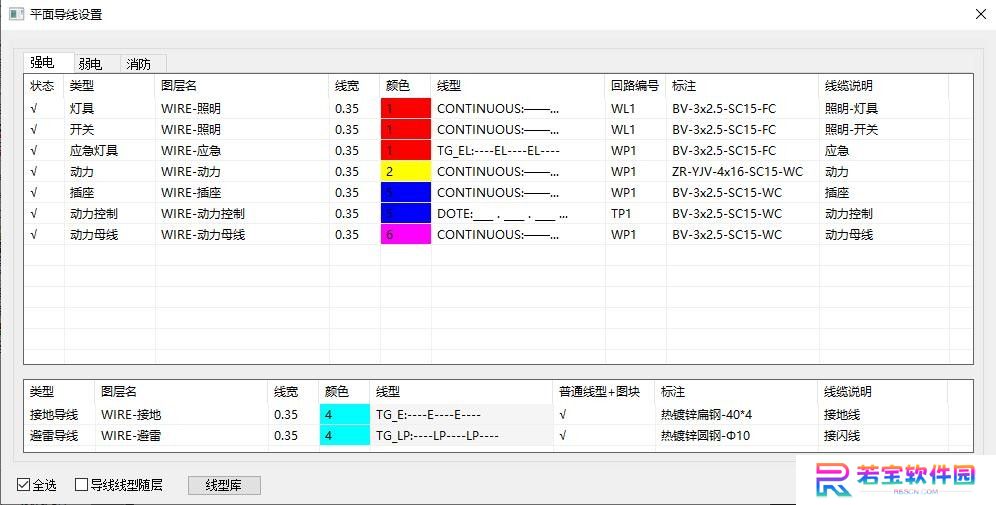Click the 回路编号 column header
This screenshot has width=996, height=505.
tap(635, 86)
